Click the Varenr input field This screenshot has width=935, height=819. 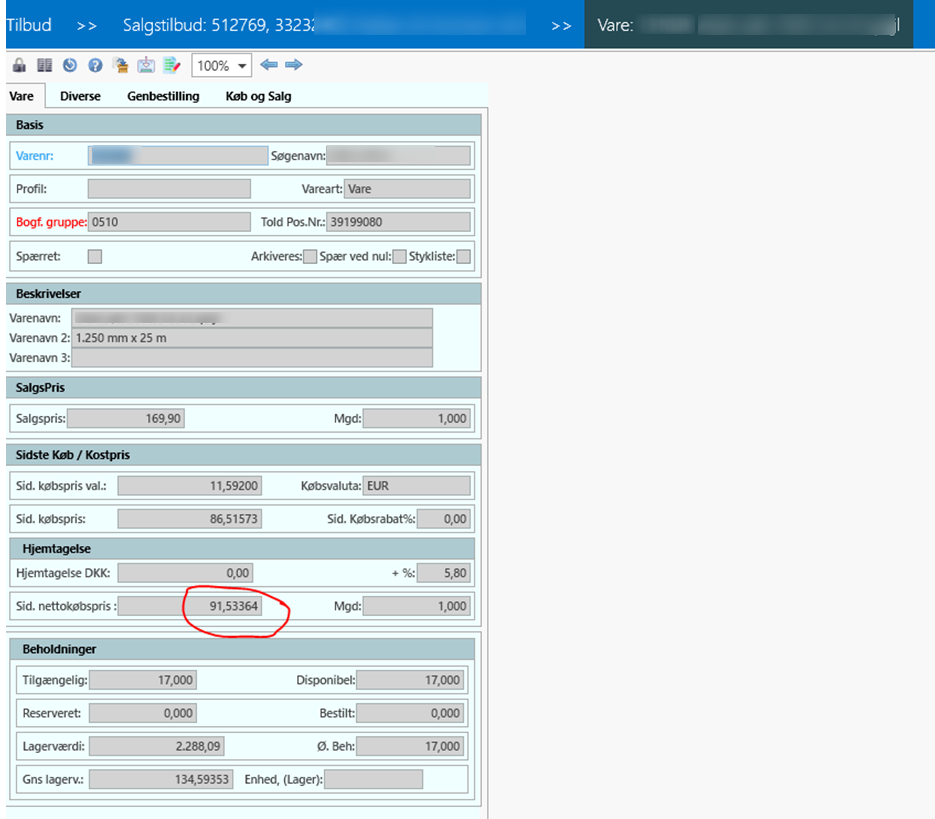[x=178, y=156]
